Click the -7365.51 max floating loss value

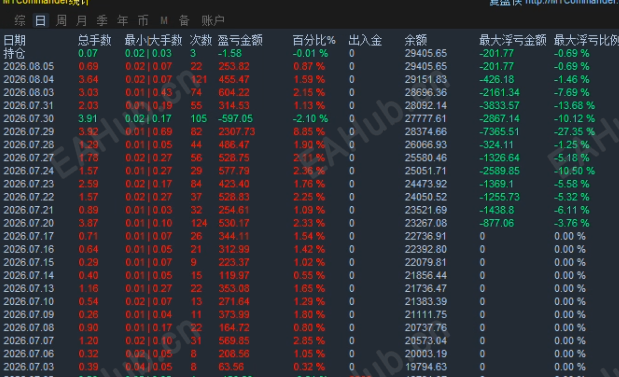(499, 131)
